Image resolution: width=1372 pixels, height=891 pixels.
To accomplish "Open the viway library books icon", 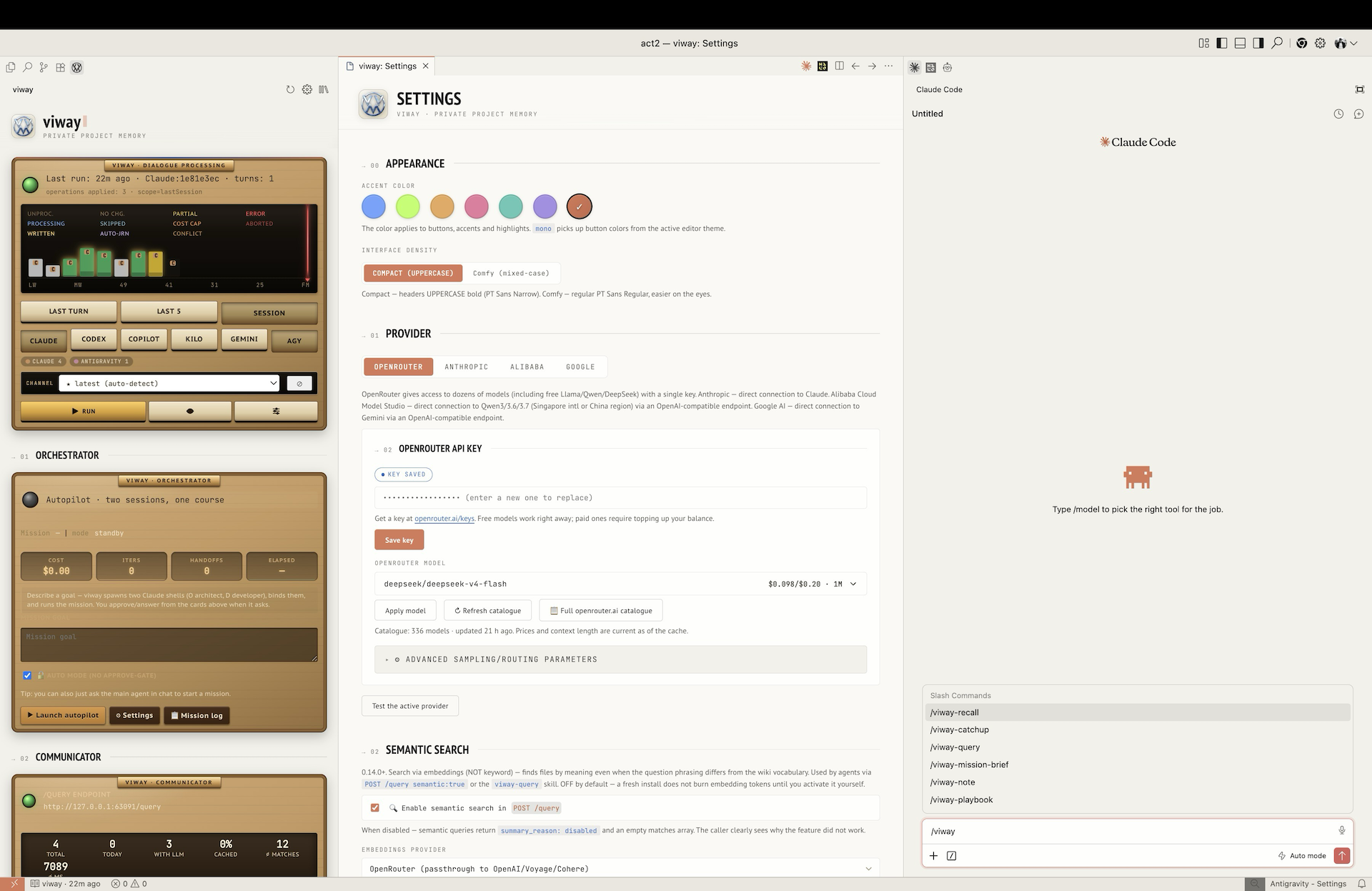I will [x=324, y=89].
